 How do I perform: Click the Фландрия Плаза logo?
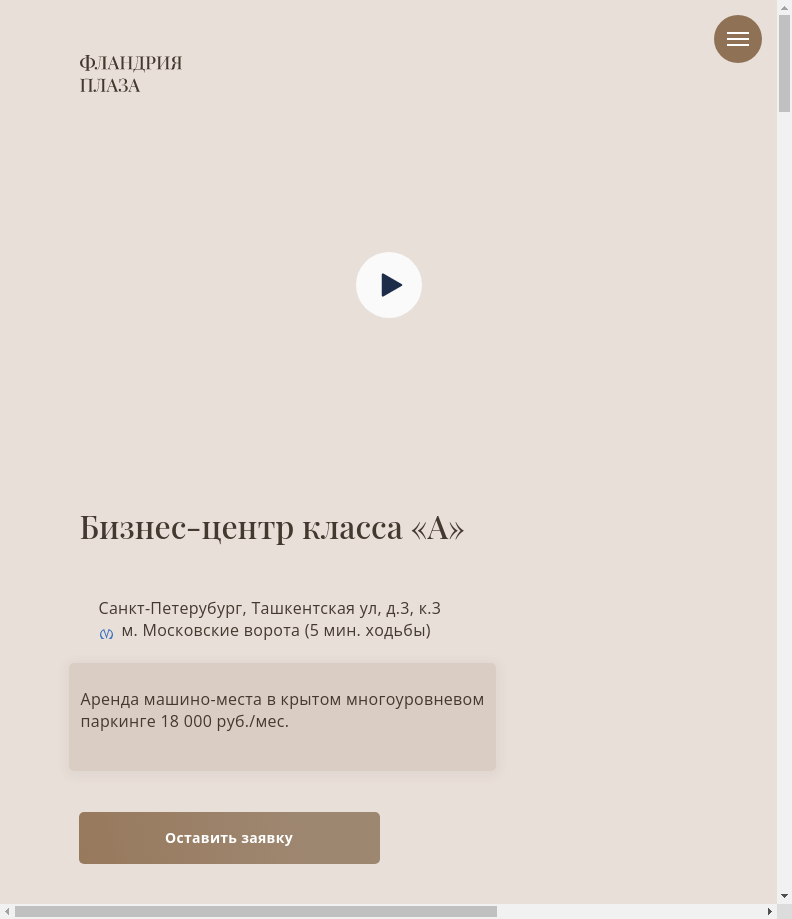click(131, 74)
